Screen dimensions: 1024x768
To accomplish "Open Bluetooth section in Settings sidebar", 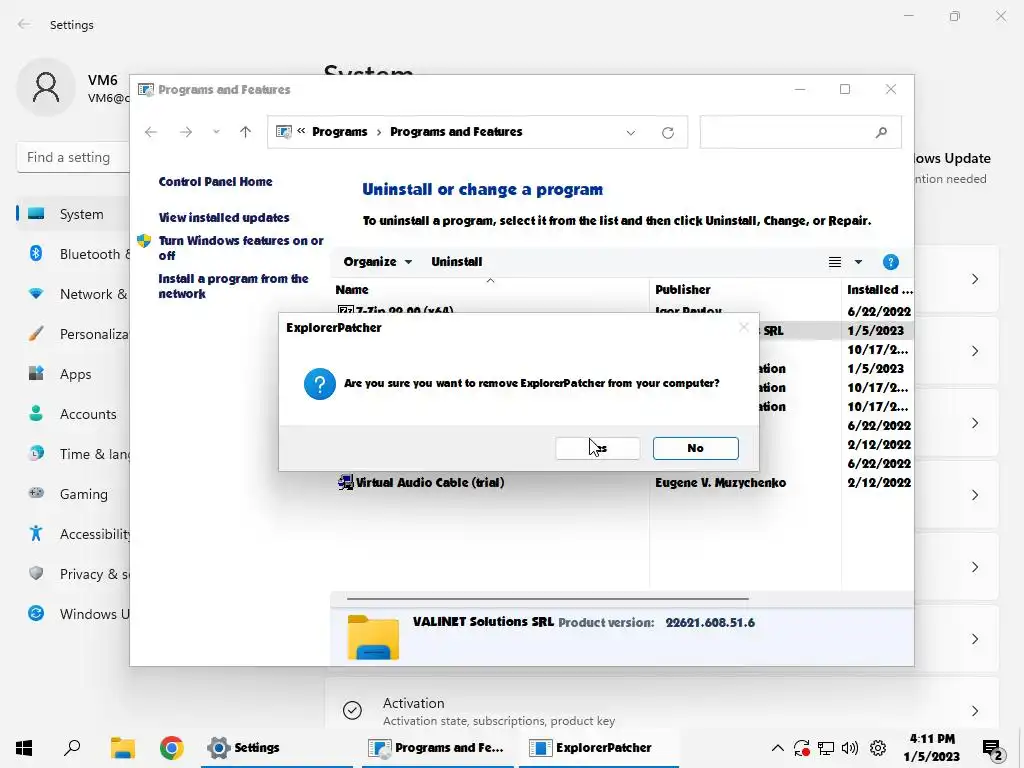I will (x=73, y=254).
